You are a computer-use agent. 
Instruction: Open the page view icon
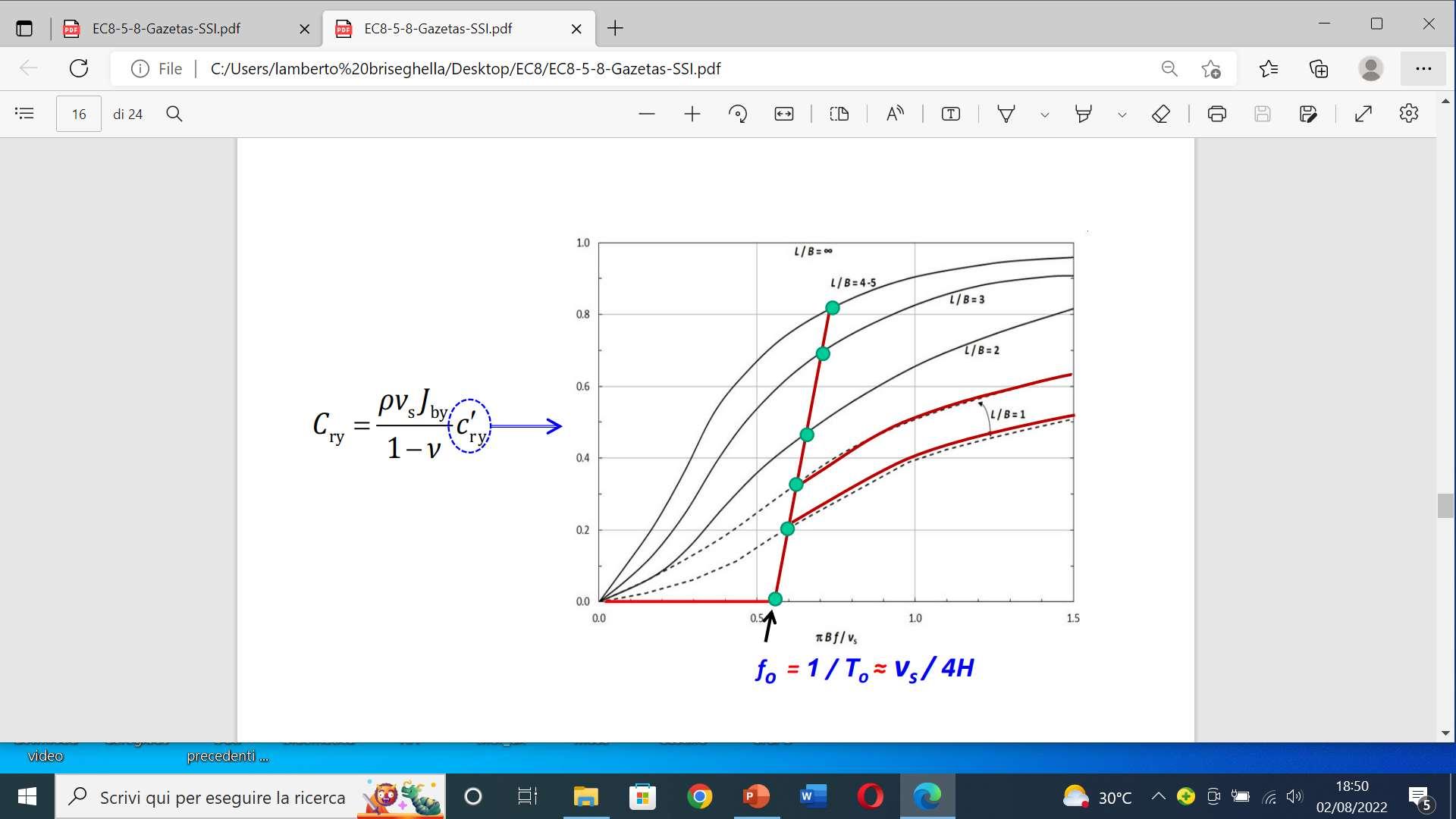coord(839,114)
